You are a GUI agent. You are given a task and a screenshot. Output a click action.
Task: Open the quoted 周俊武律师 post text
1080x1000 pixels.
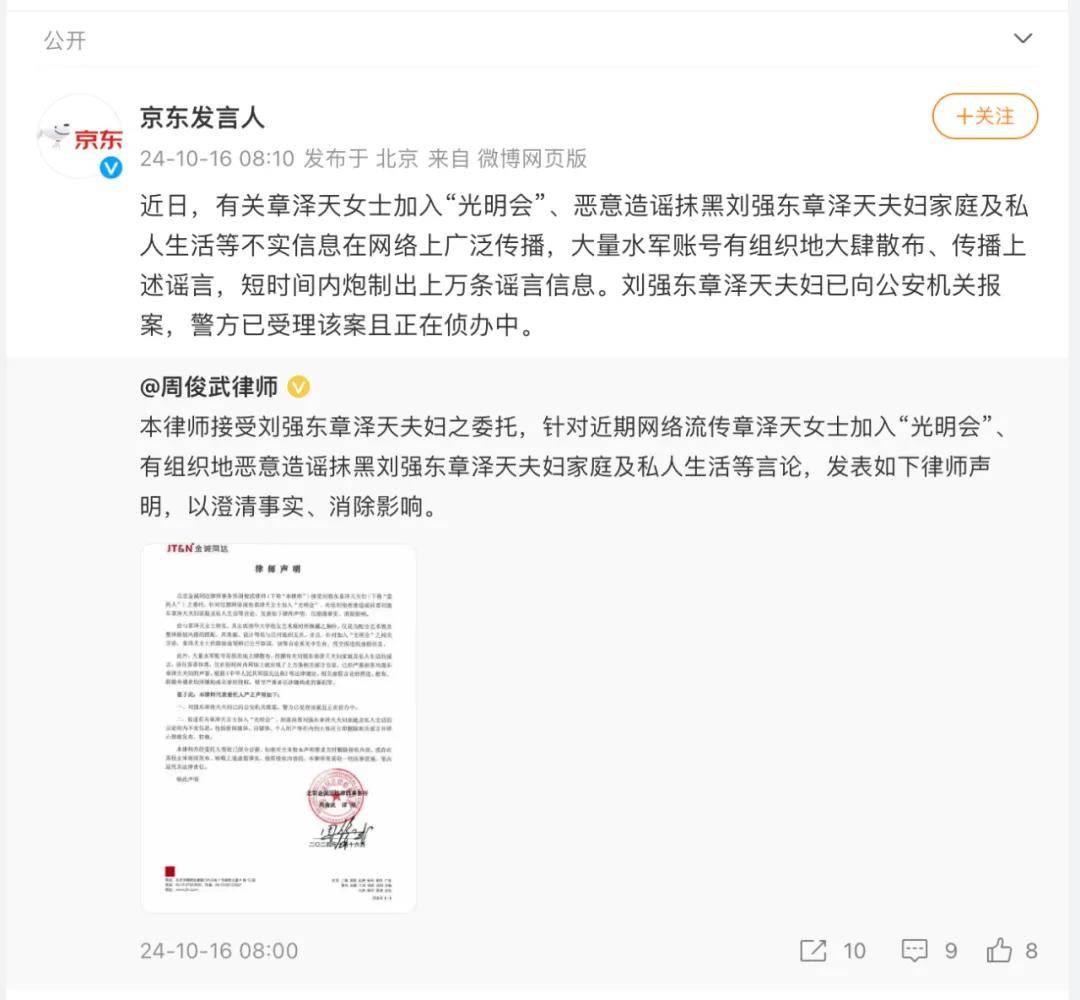[x=573, y=467]
